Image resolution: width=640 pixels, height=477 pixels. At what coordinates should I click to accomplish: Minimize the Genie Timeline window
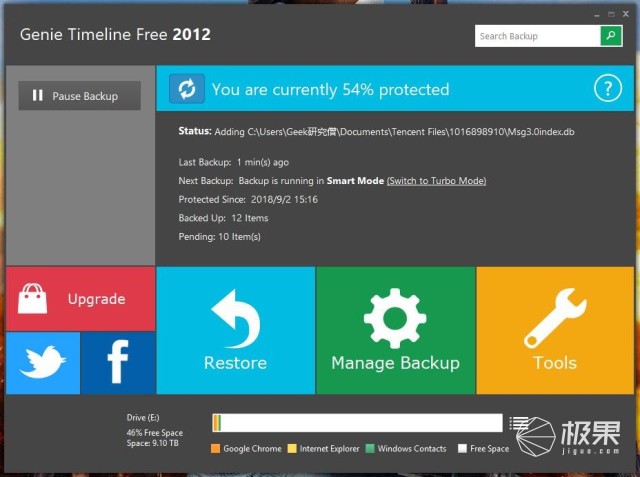[597, 14]
